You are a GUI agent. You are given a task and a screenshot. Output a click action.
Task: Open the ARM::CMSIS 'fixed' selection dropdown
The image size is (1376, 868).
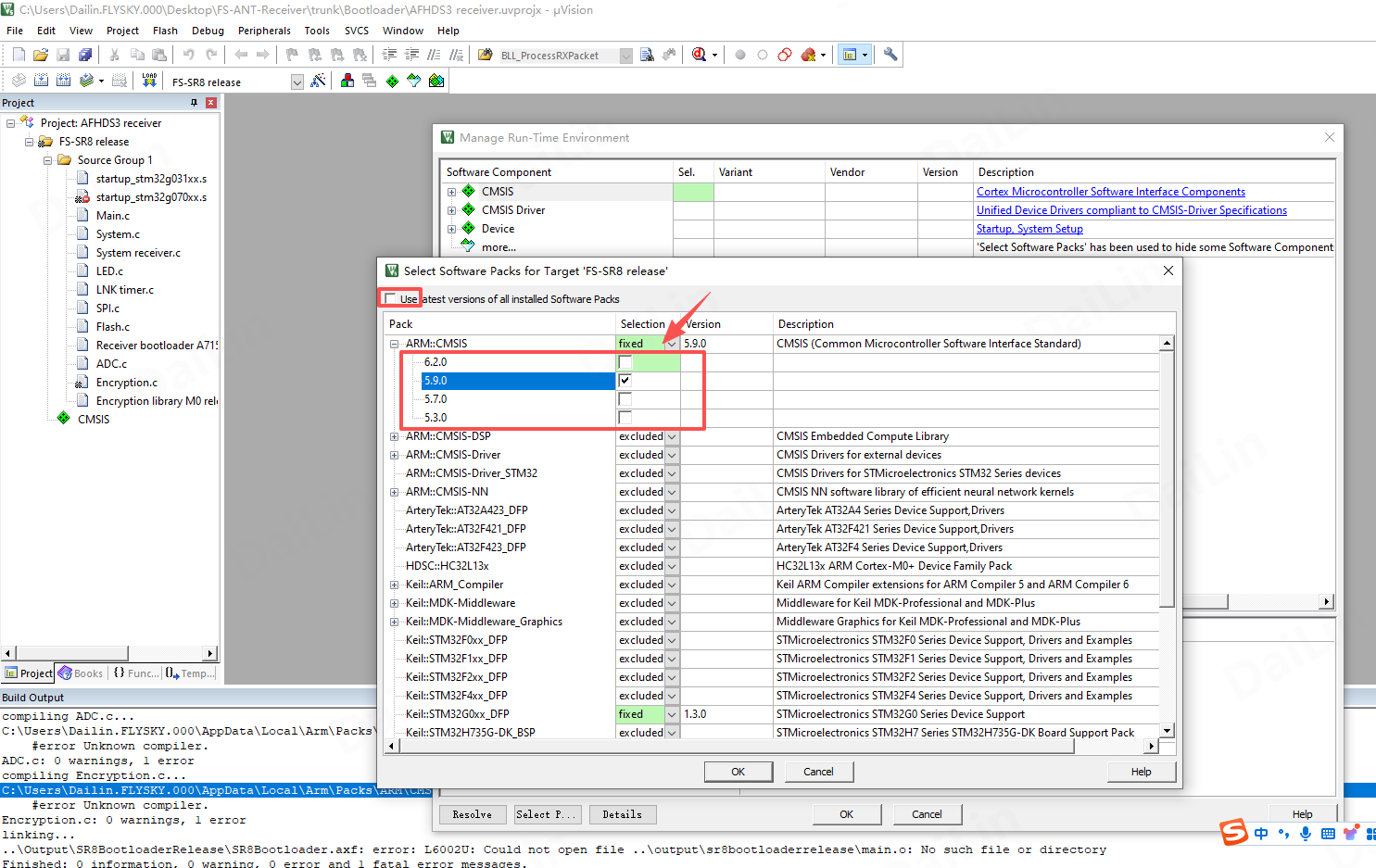pos(672,344)
